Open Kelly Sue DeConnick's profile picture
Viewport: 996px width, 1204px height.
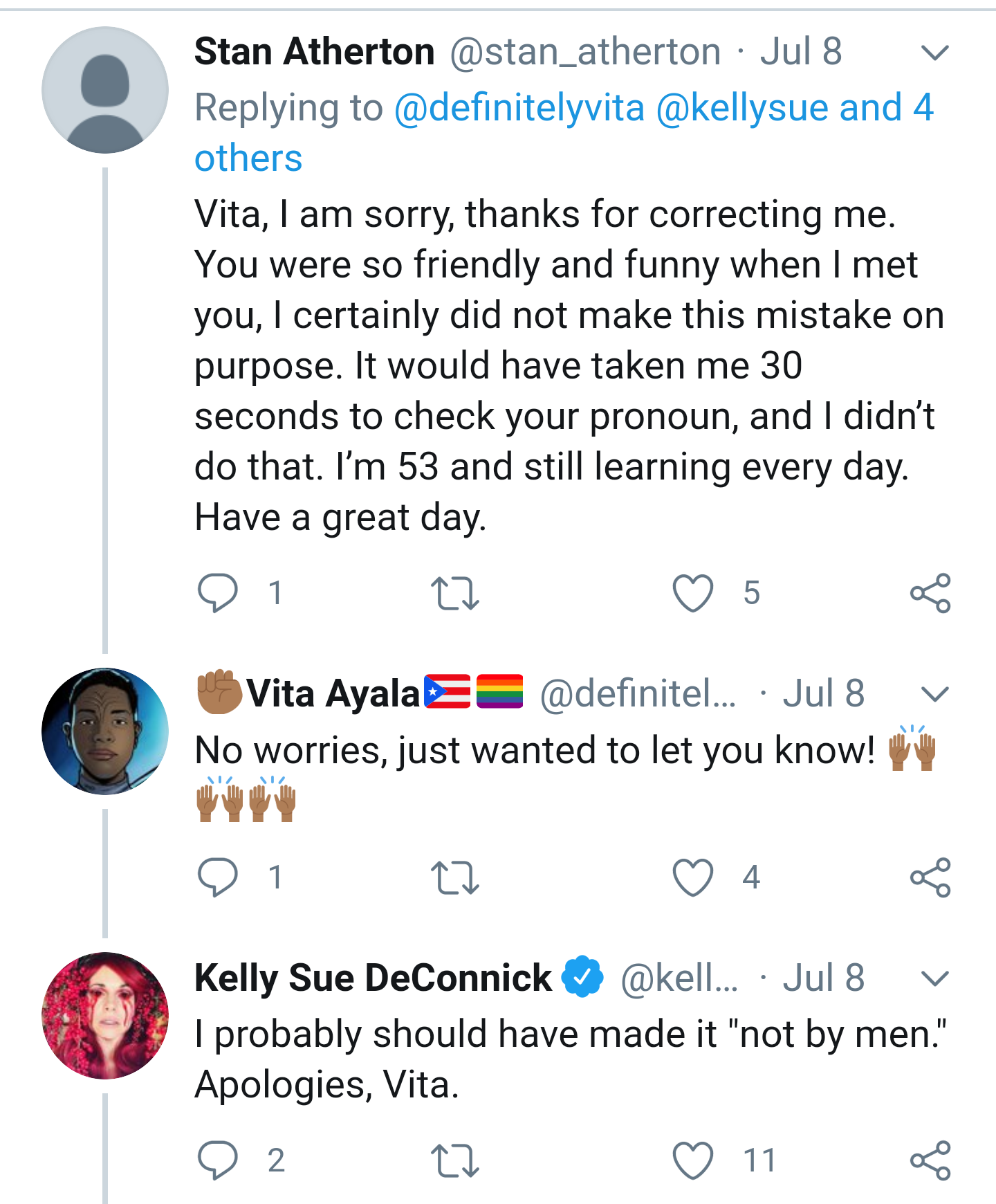pos(105,1016)
